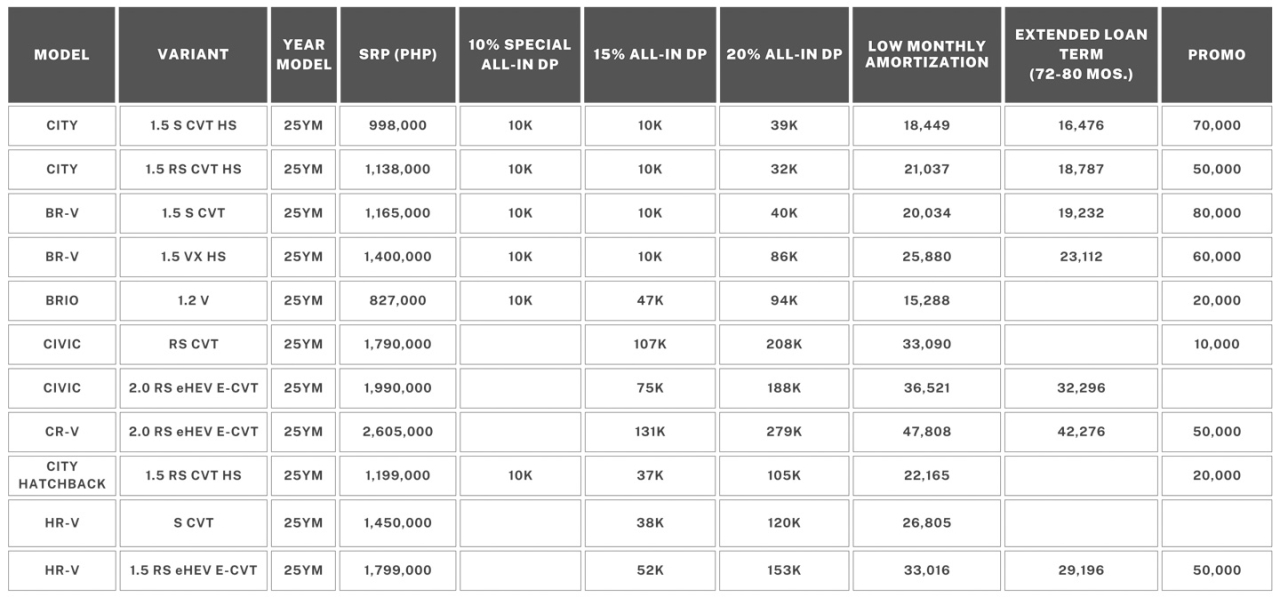The width and height of the screenshot is (1280, 597).
Task: Click the 42,276 extended loan term cell
Action: coord(1081,432)
